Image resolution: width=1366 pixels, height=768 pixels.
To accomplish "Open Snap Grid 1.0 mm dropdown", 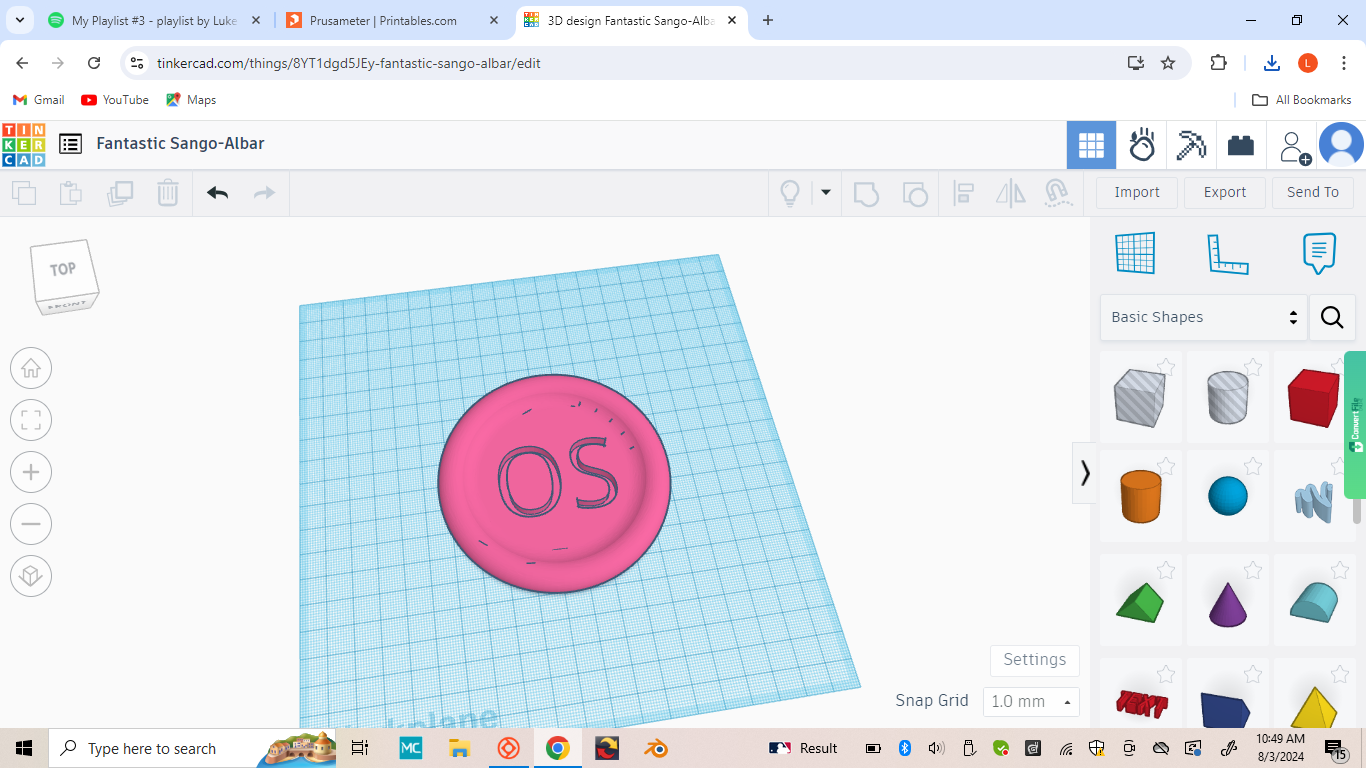I will tap(1031, 702).
